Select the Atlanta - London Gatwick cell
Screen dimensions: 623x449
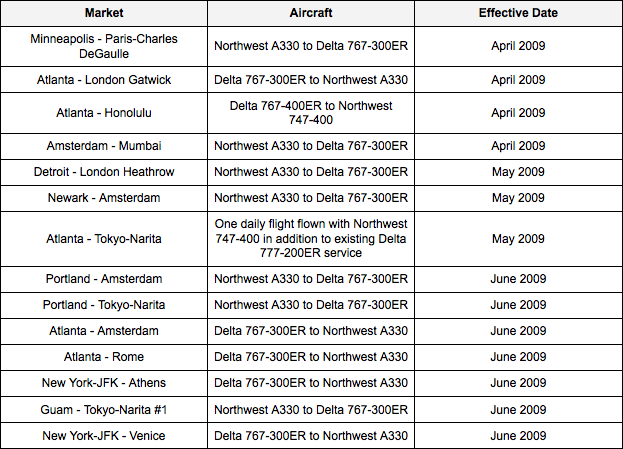point(104,80)
